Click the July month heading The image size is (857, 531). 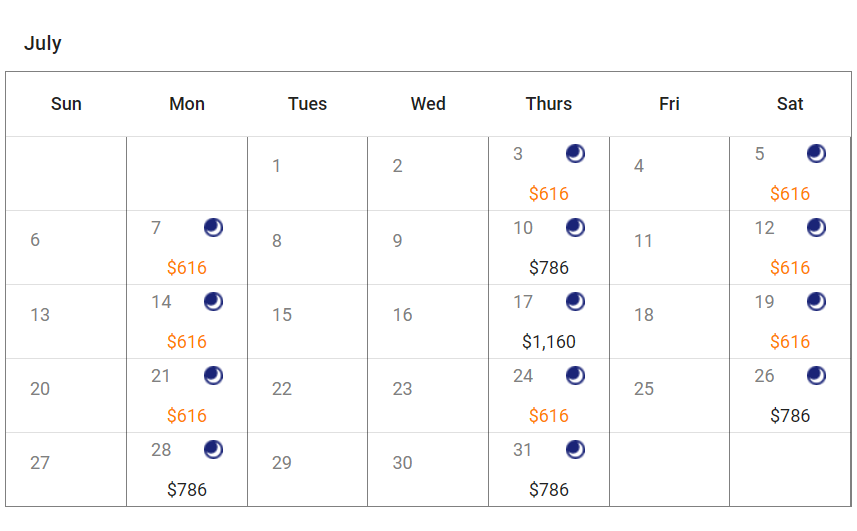point(43,43)
